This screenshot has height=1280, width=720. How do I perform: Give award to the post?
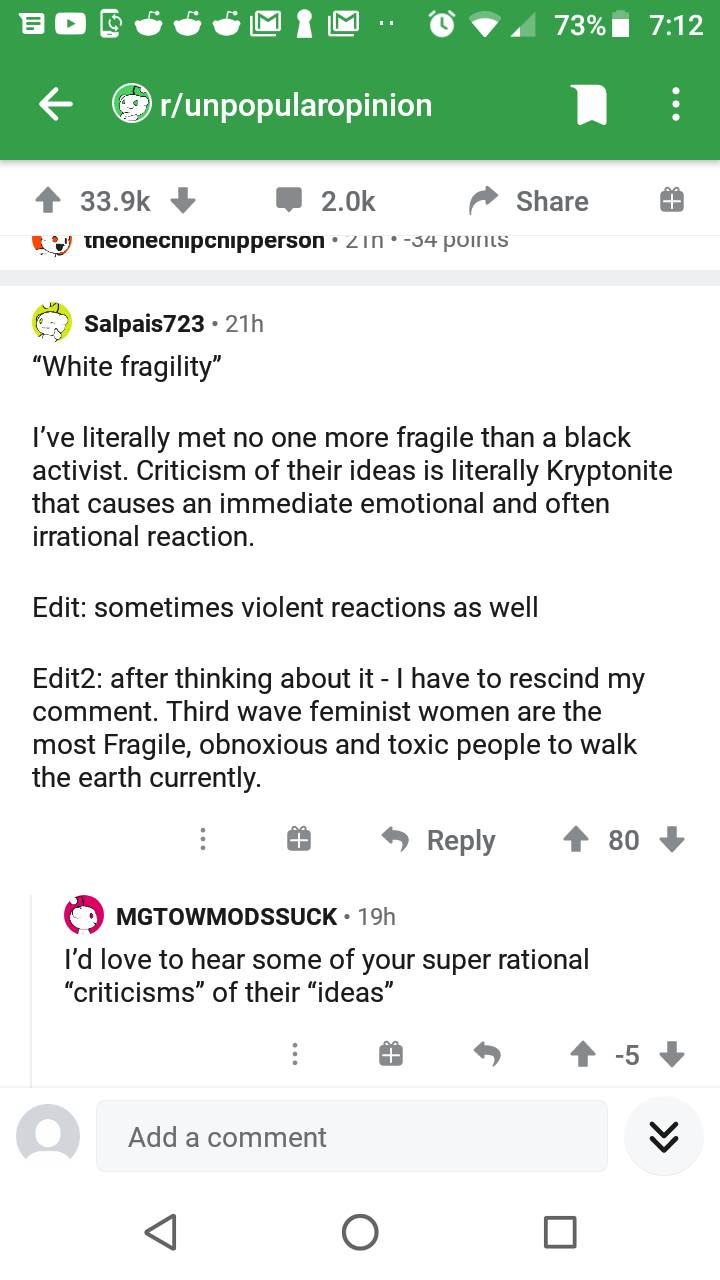(x=671, y=201)
